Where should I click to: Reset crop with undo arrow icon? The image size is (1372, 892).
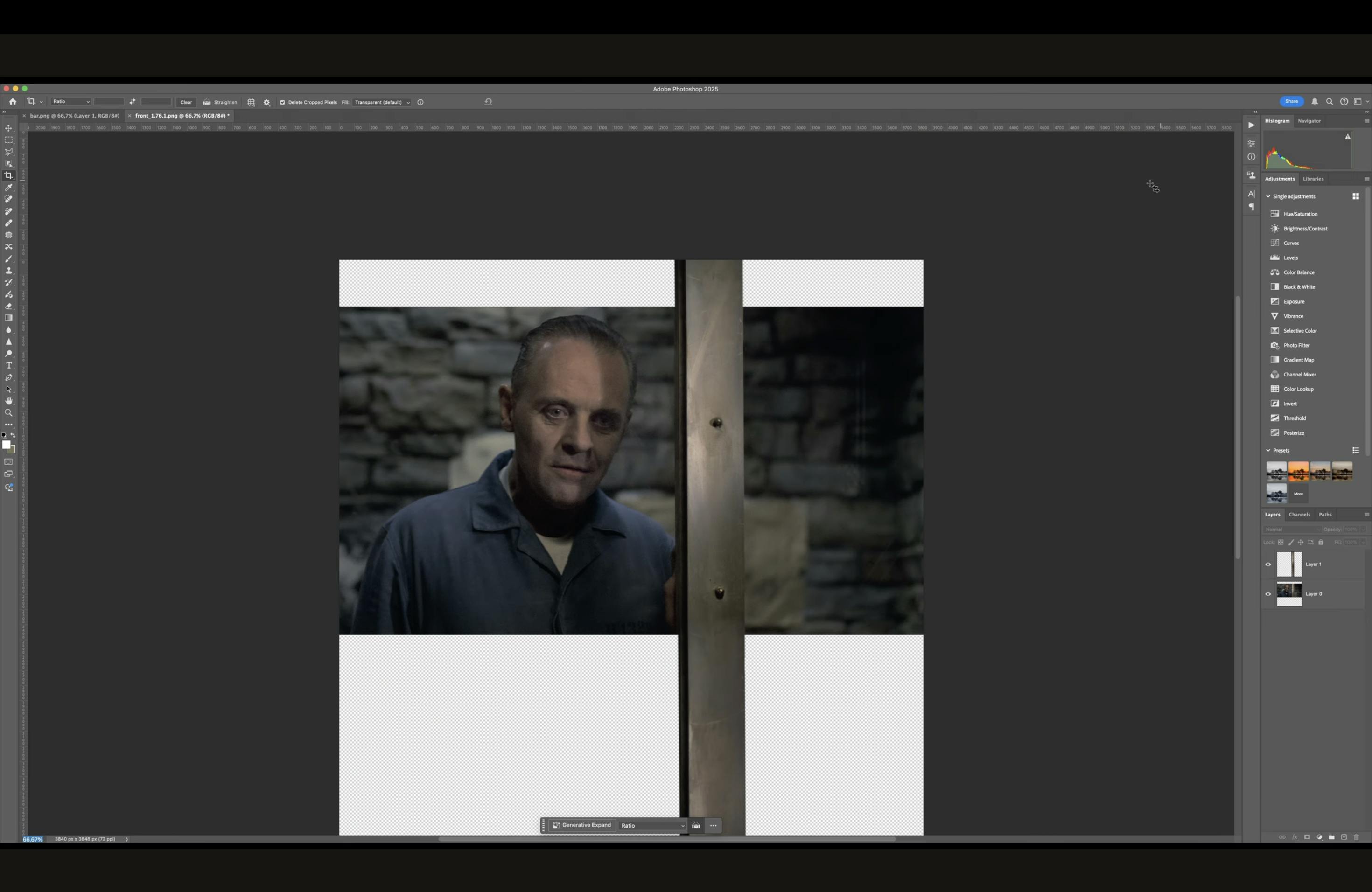(x=488, y=101)
